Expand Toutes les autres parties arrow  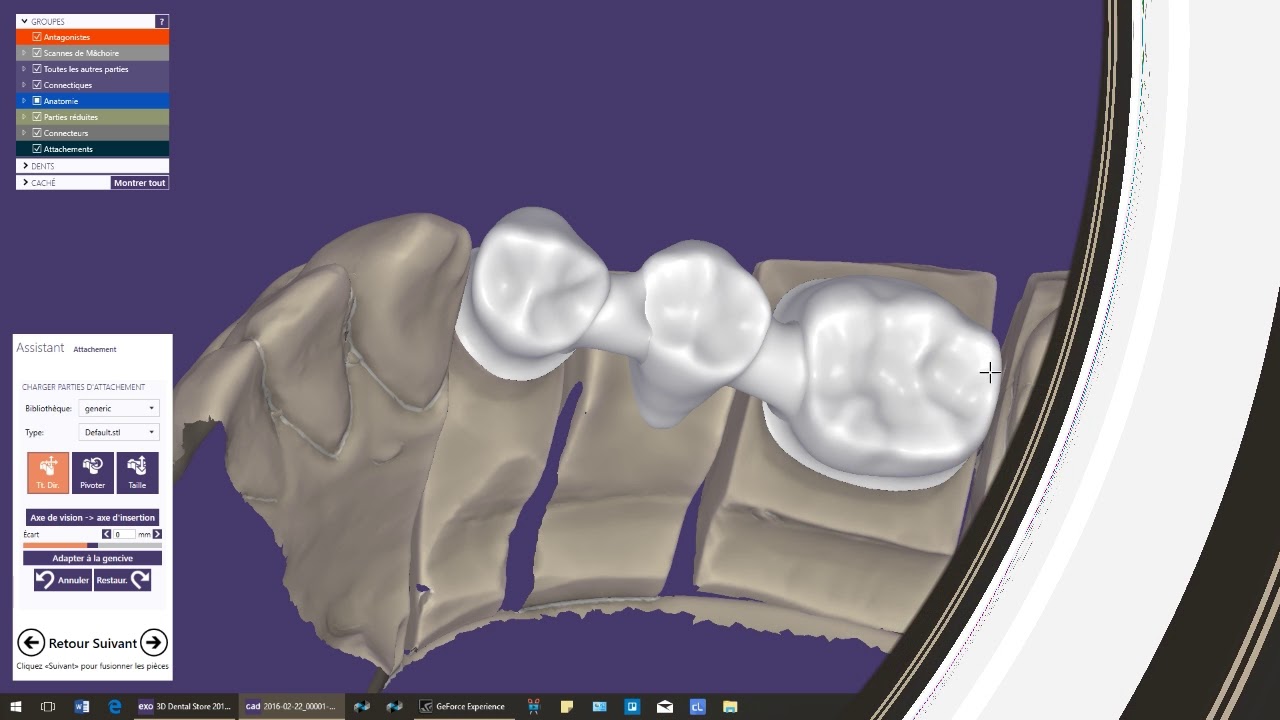click(24, 69)
